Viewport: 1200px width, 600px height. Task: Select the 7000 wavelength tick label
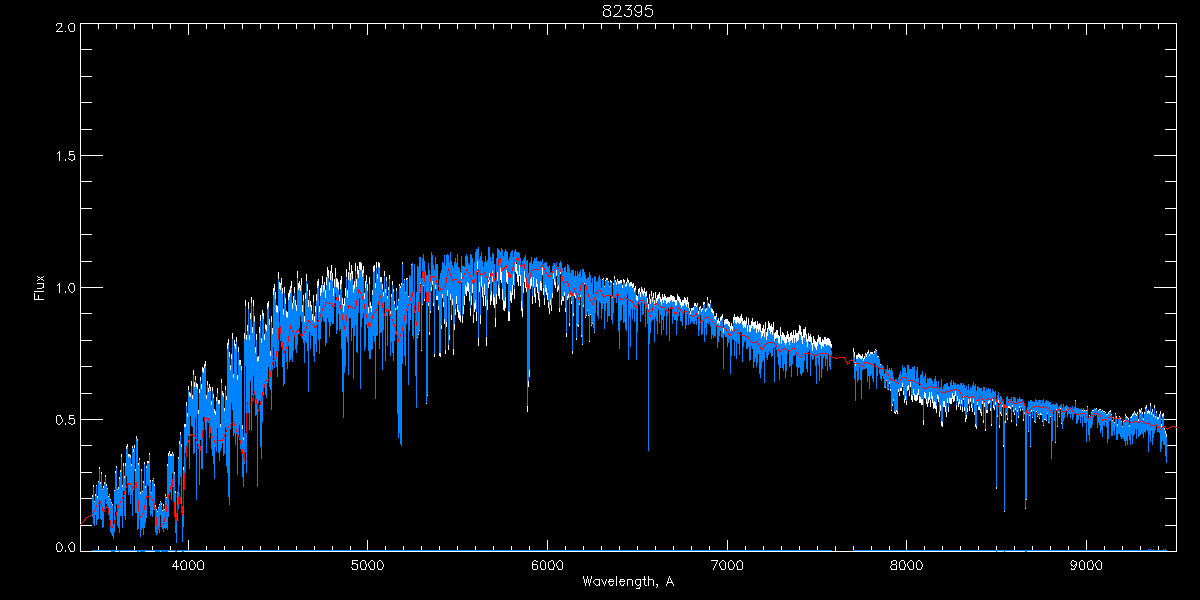click(x=727, y=564)
